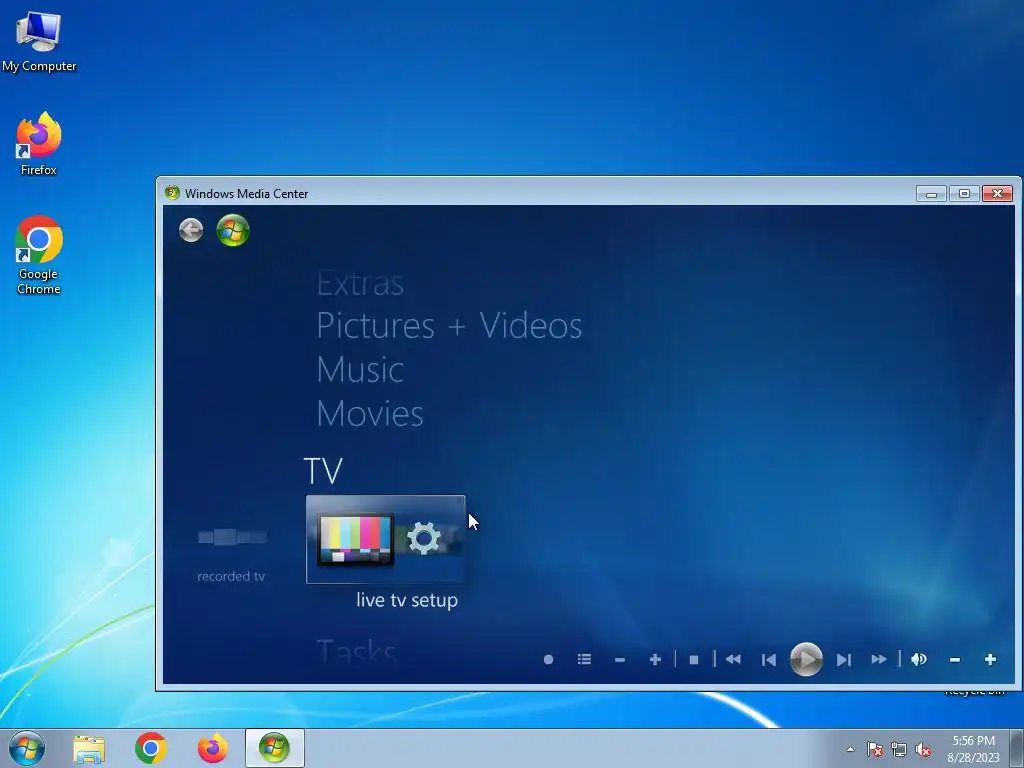1024x768 pixels.
Task: Open the taskbar clock showing 5:56 PM
Action: click(973, 748)
